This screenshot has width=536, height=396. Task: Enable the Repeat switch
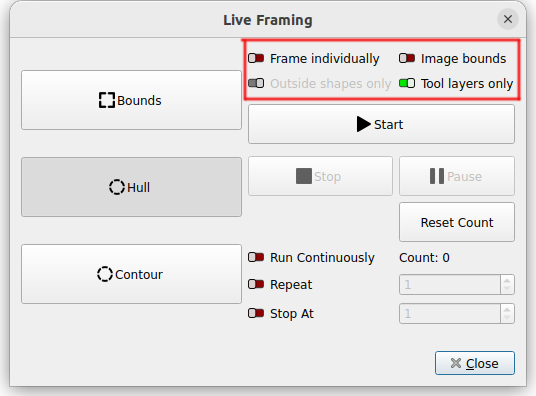point(256,284)
